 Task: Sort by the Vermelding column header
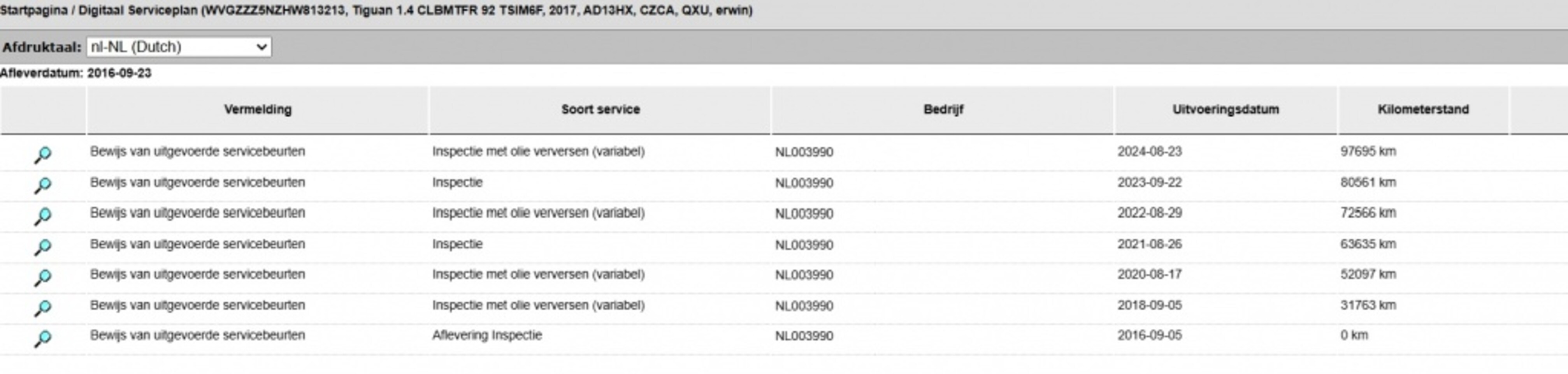tap(258, 109)
